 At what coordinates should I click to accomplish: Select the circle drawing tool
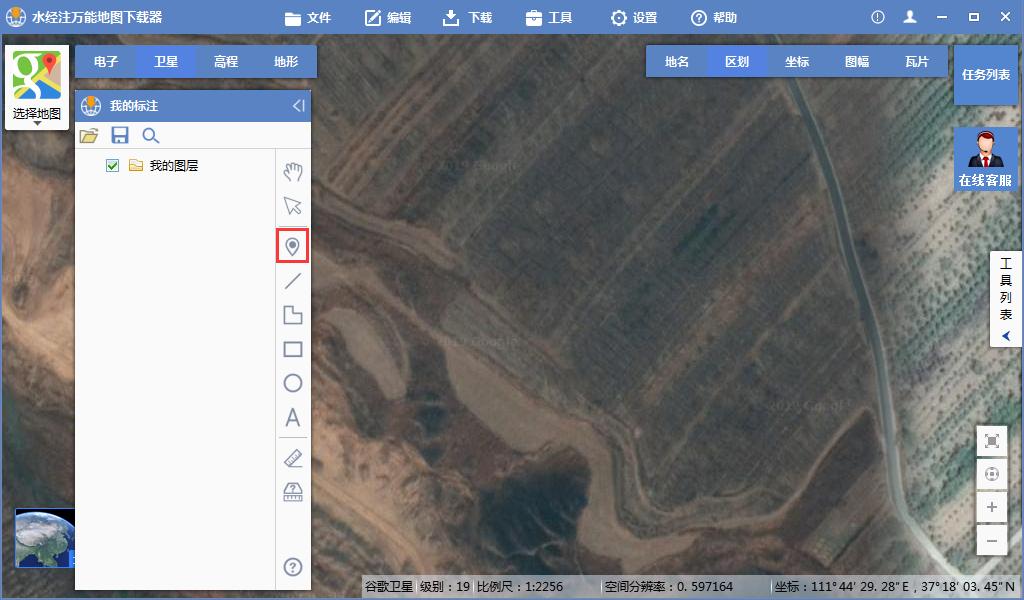[293, 383]
